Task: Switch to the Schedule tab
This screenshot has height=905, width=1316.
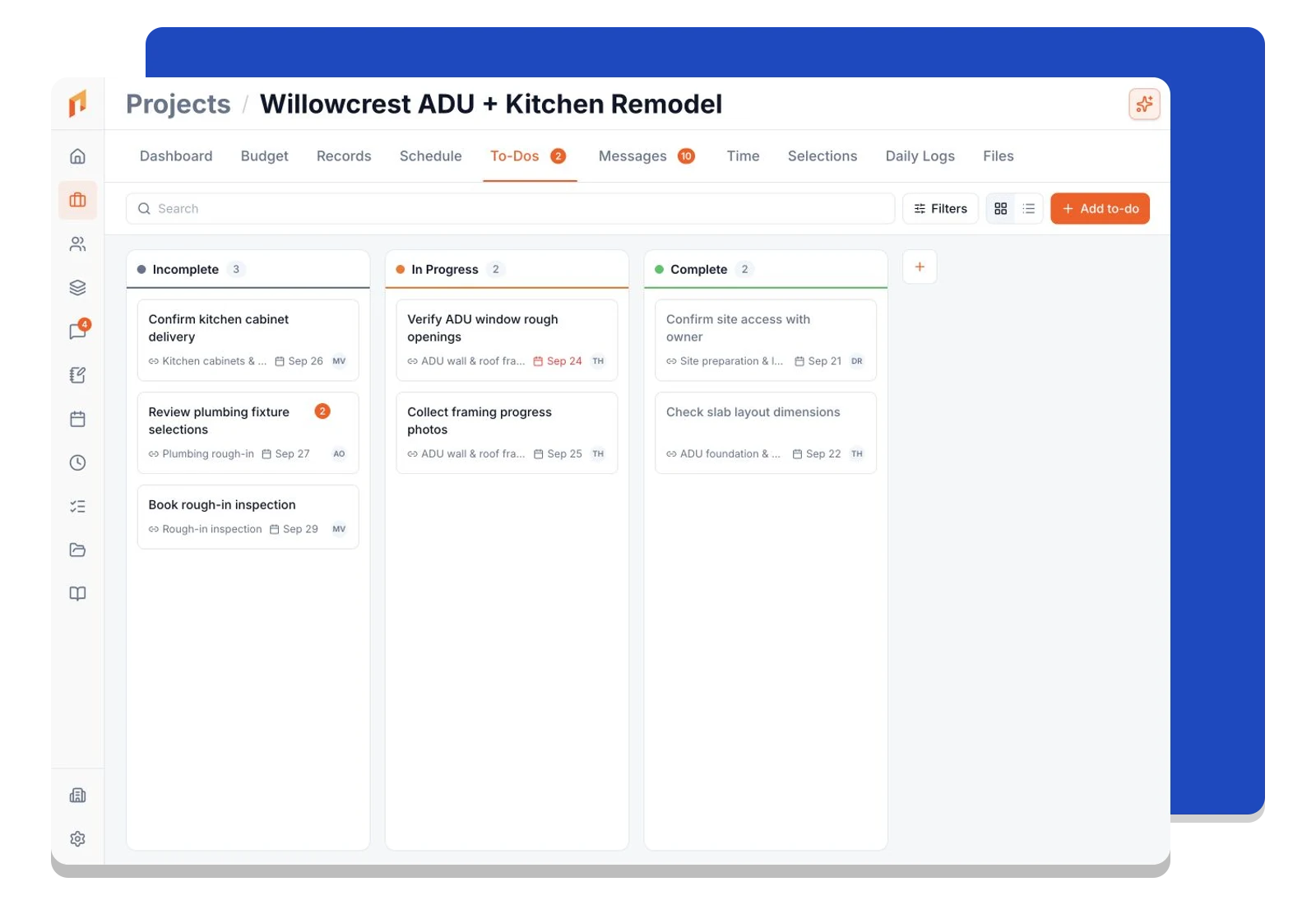Action: tap(430, 156)
